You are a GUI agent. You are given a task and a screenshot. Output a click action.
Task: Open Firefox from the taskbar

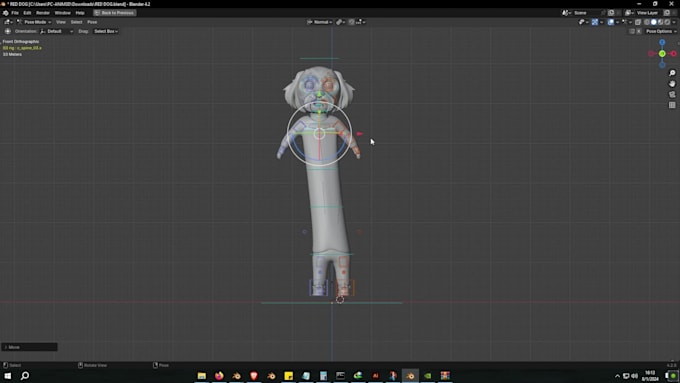click(x=219, y=376)
